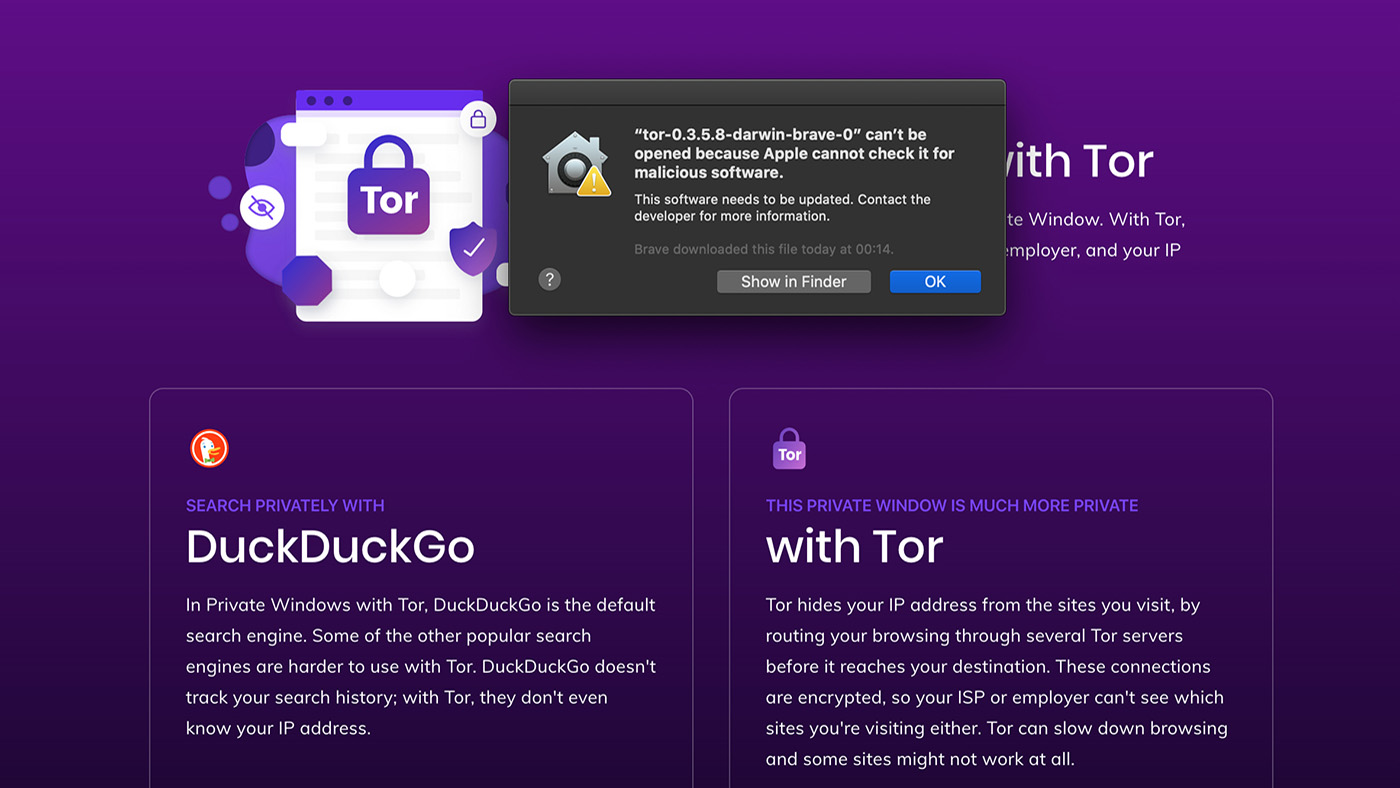Click the large Tor padlock illustration
The image size is (1400, 788).
pos(389,187)
